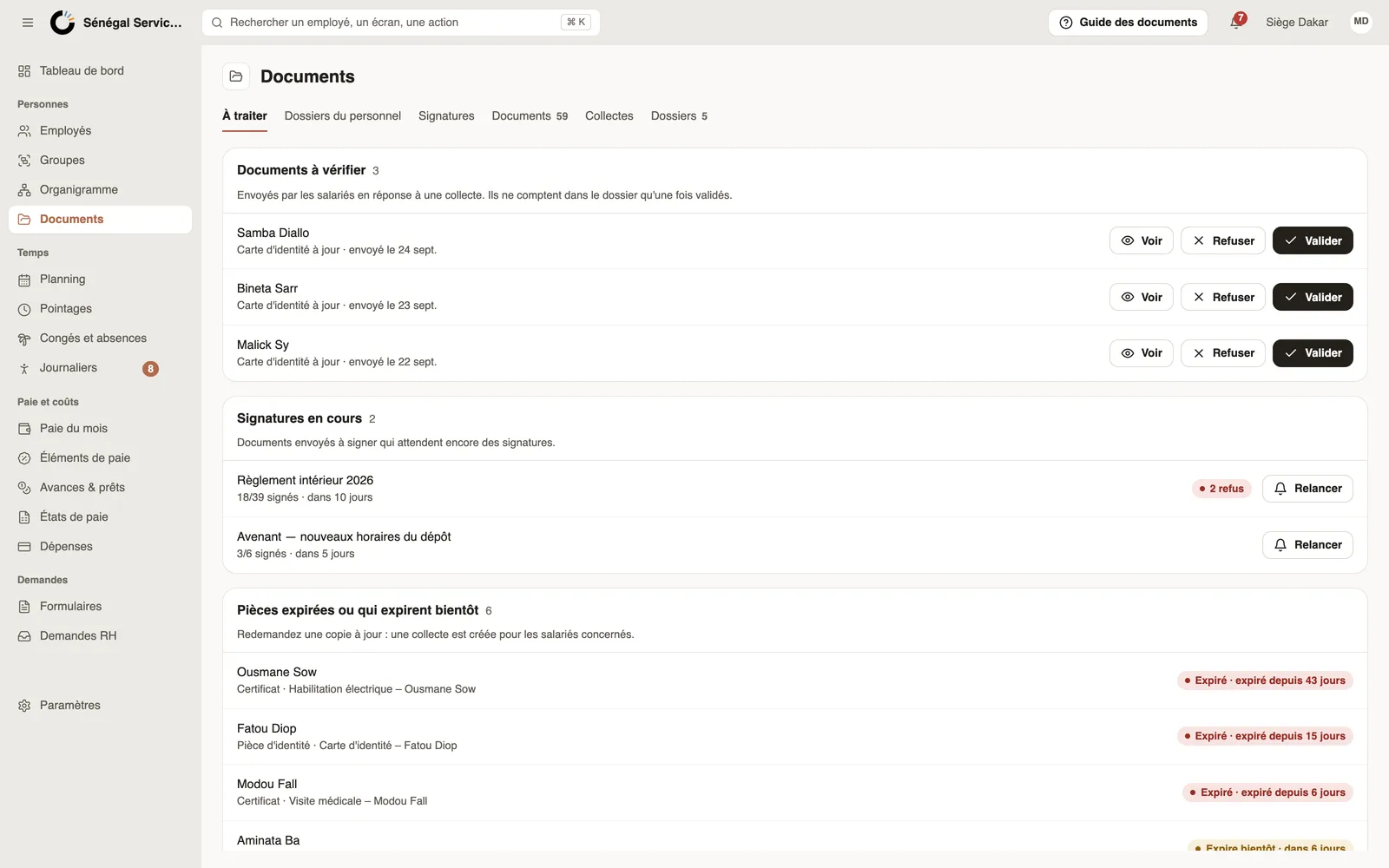
Task: Relancer the Avenant nouveaux horaires document
Action: (1307, 545)
